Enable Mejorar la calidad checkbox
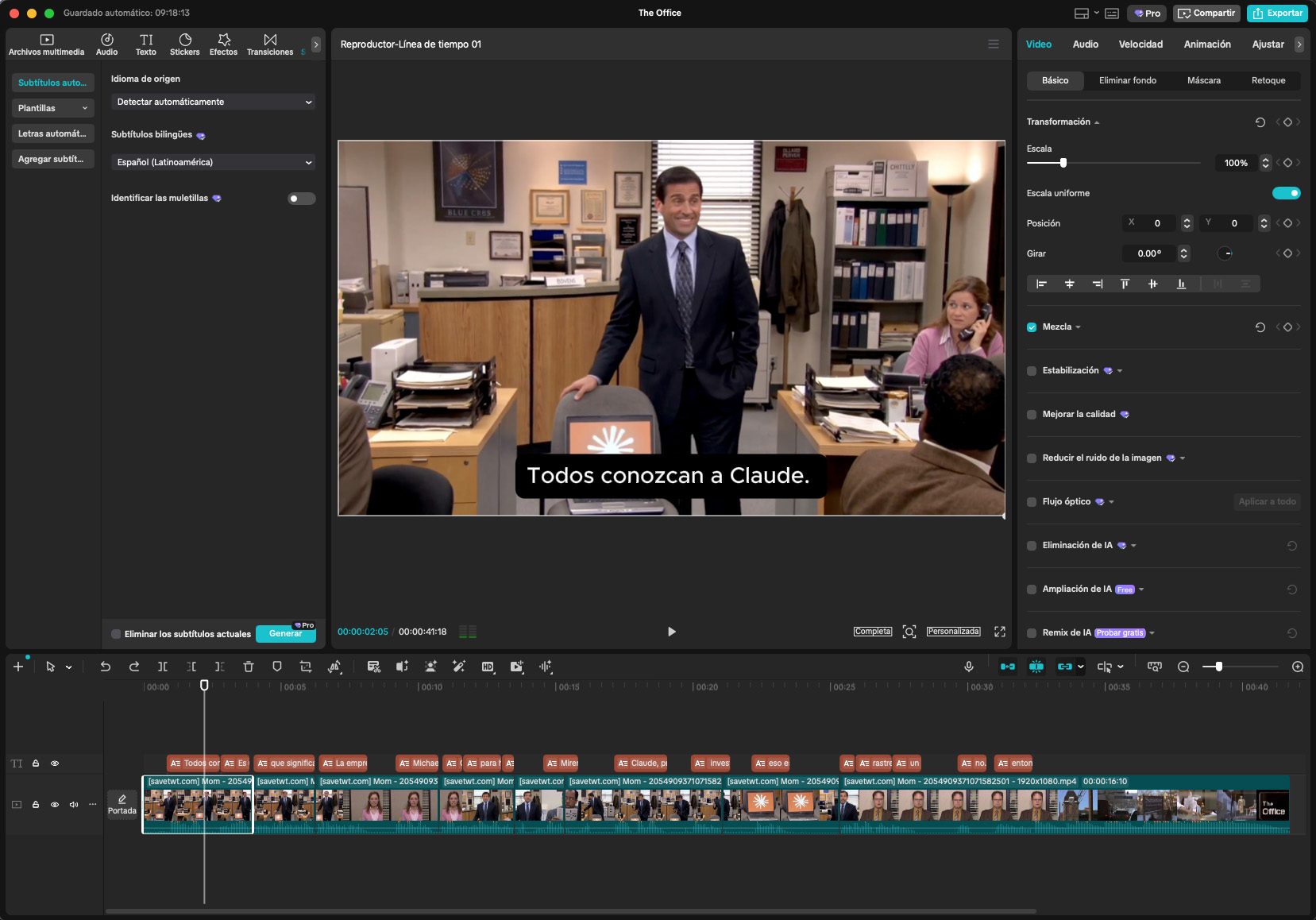This screenshot has height=920, width=1316. pyautogui.click(x=1032, y=415)
